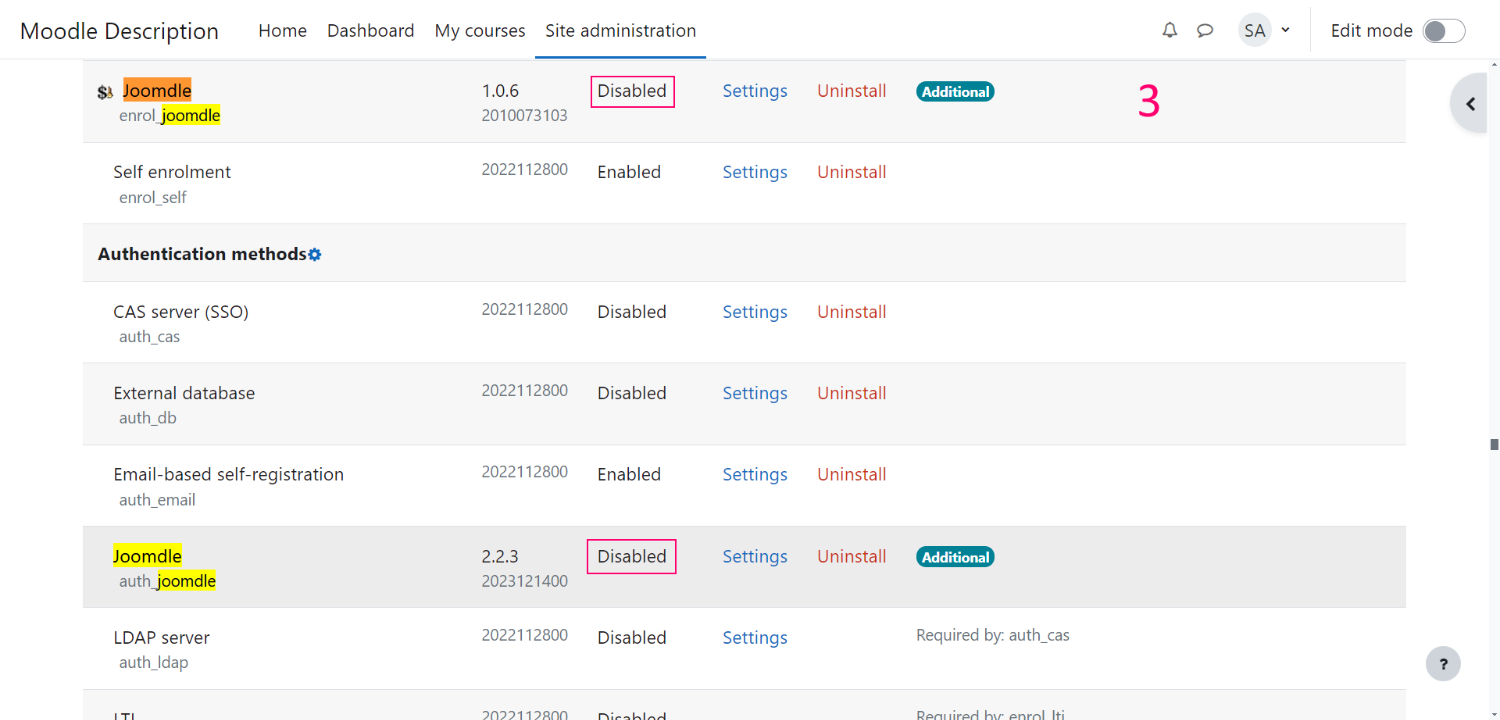This screenshot has width=1500, height=720.
Task: Open the My courses tab
Action: pyautogui.click(x=480, y=31)
